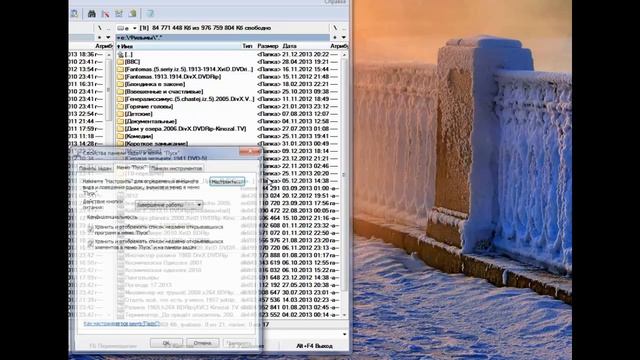Click the file list vertical scrollbar in Total Commander
Screen dimensions: 640x360
tap(344, 184)
